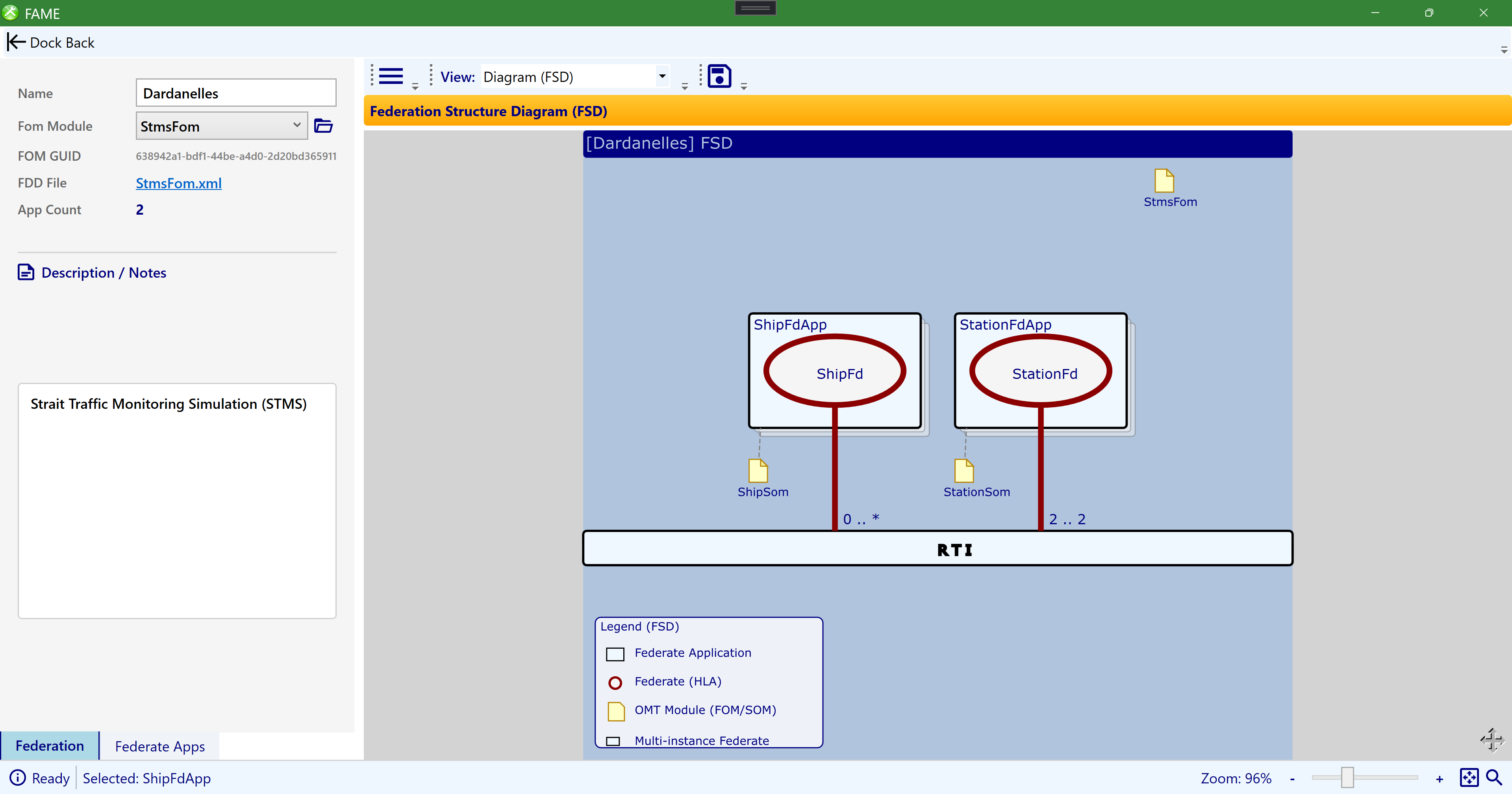
Task: Select the ShipFd federate ellipse
Action: tap(835, 371)
